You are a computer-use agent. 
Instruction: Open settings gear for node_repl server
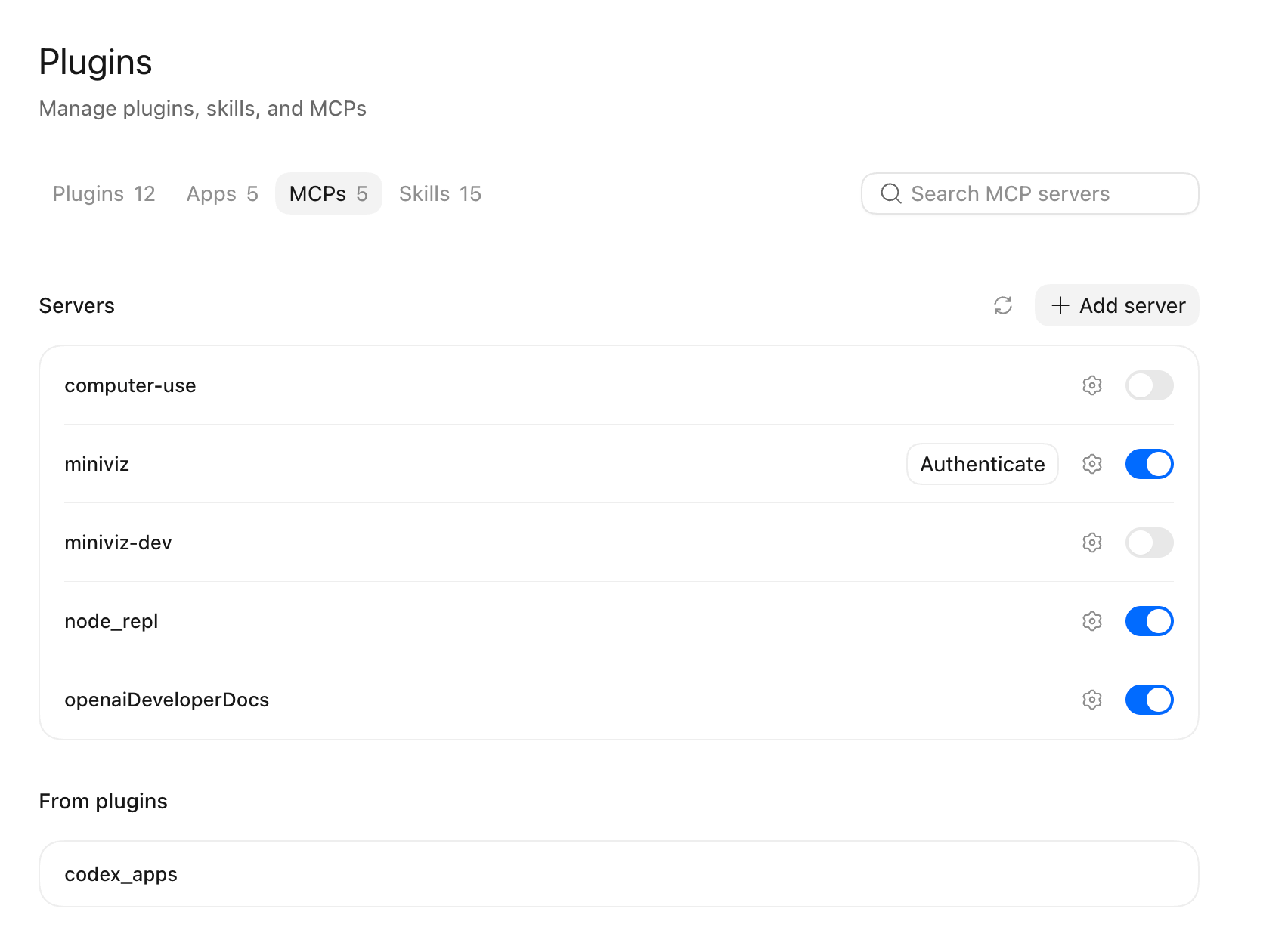1091,621
